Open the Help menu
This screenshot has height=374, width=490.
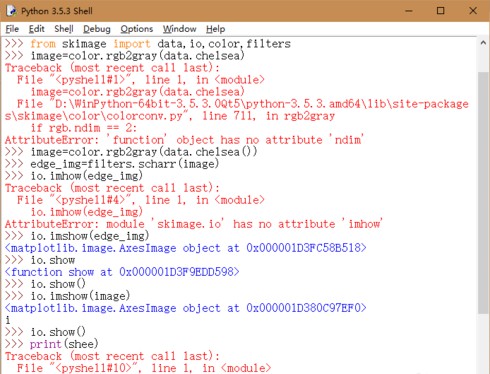click(215, 29)
